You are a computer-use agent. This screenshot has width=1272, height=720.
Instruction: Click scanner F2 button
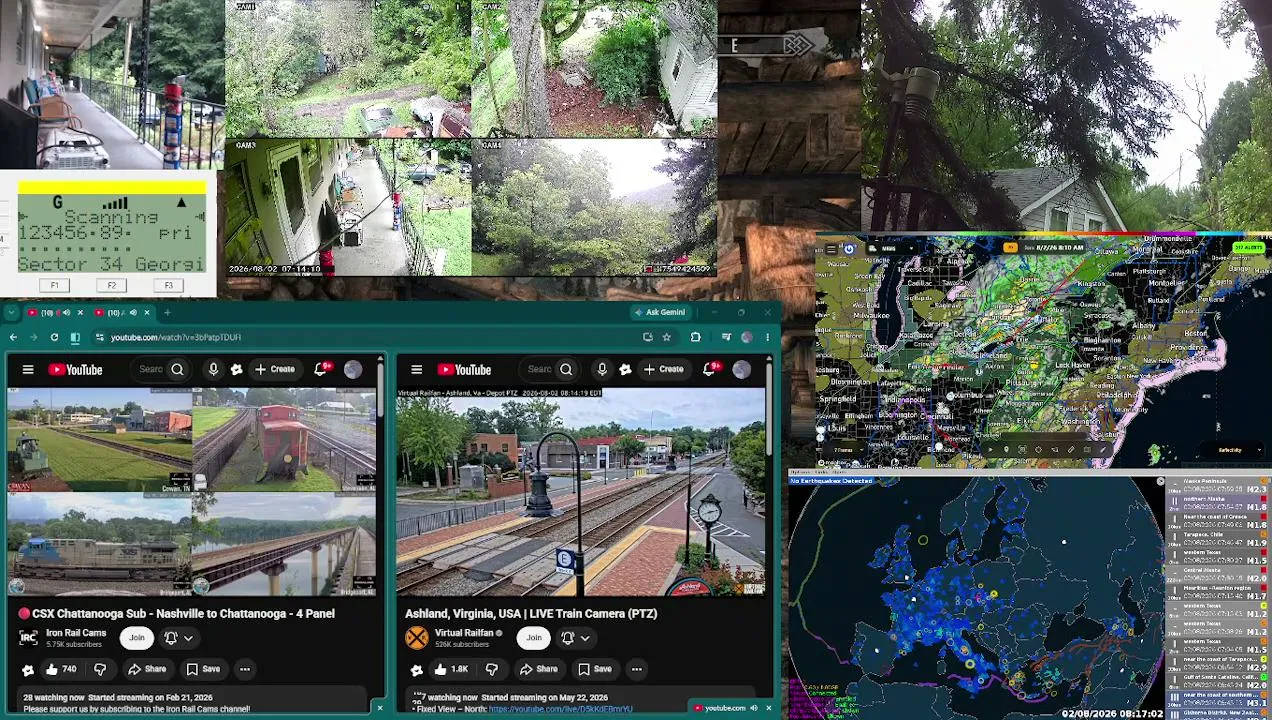tap(111, 286)
